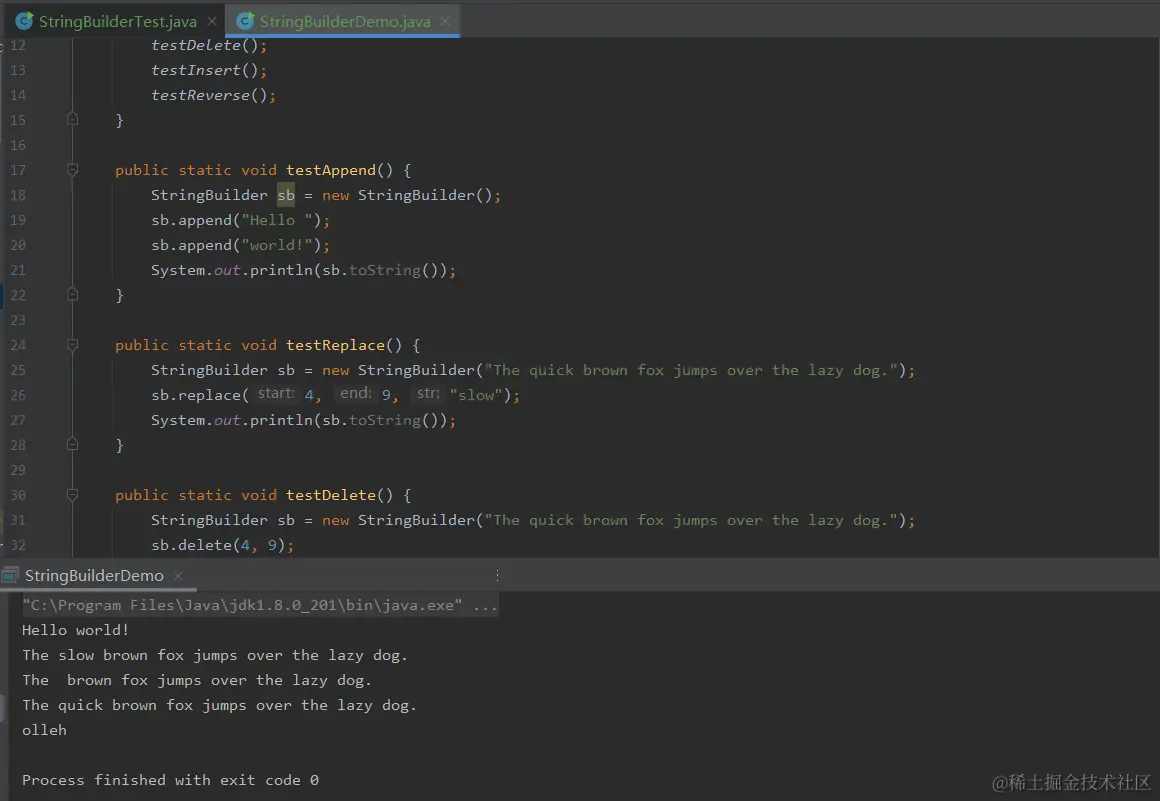The width and height of the screenshot is (1160, 801).
Task: Click the 'The brown fox jumps' output line
Action: (x=197, y=680)
